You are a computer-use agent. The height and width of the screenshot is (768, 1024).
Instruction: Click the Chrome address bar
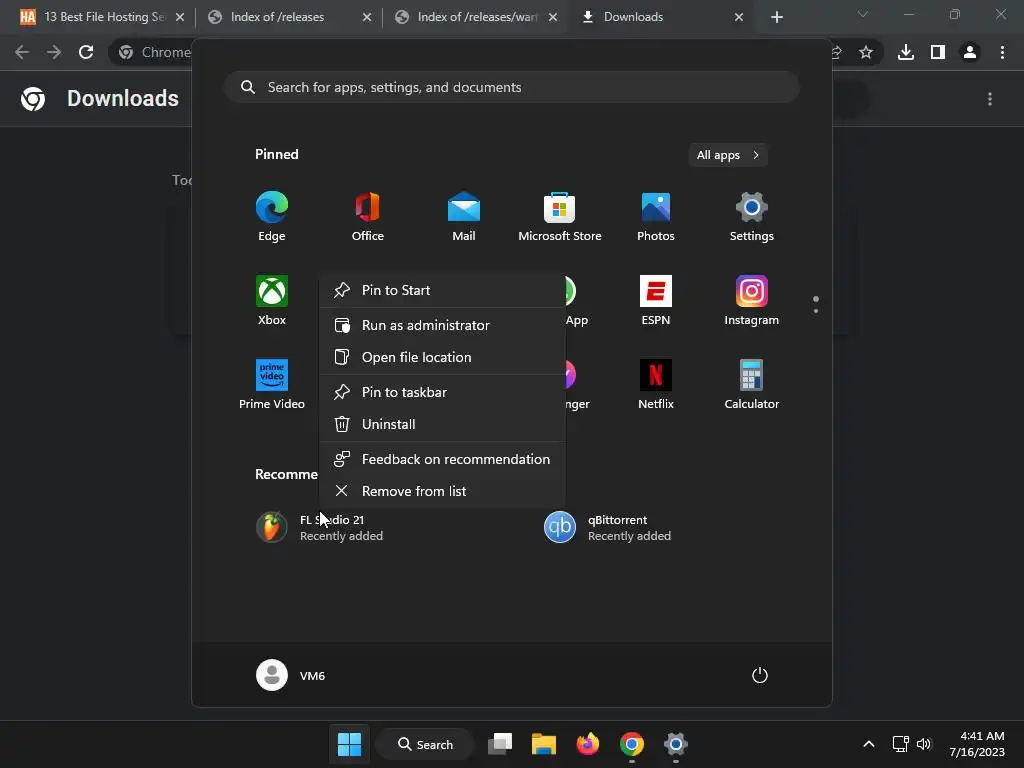150,52
